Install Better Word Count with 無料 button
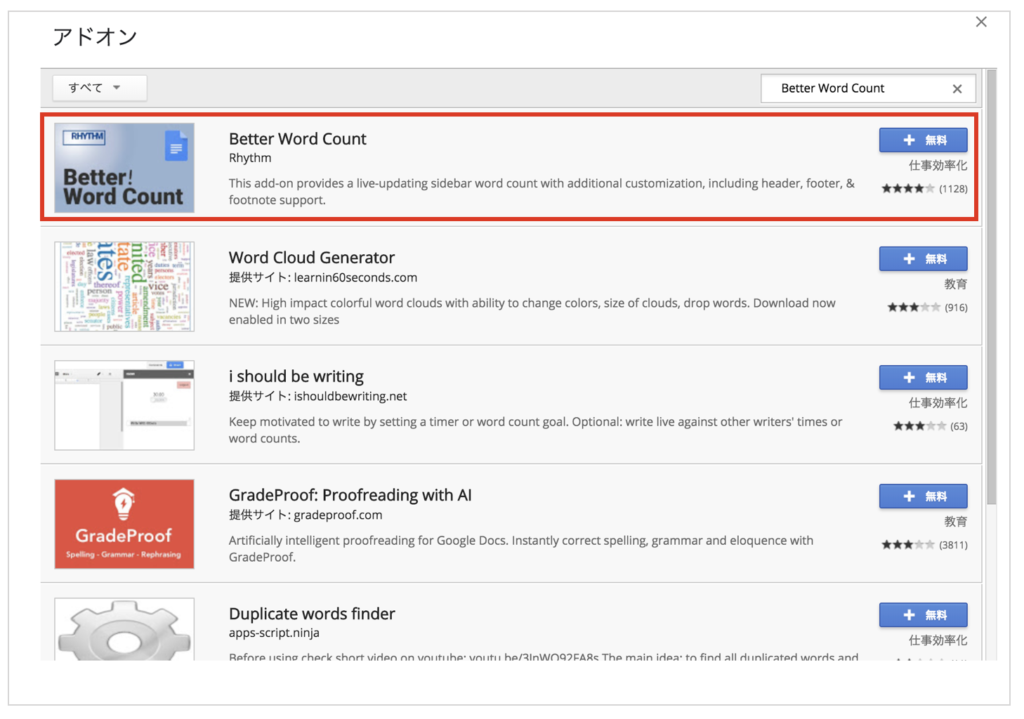Viewport: 1024px width, 719px height. coord(923,140)
